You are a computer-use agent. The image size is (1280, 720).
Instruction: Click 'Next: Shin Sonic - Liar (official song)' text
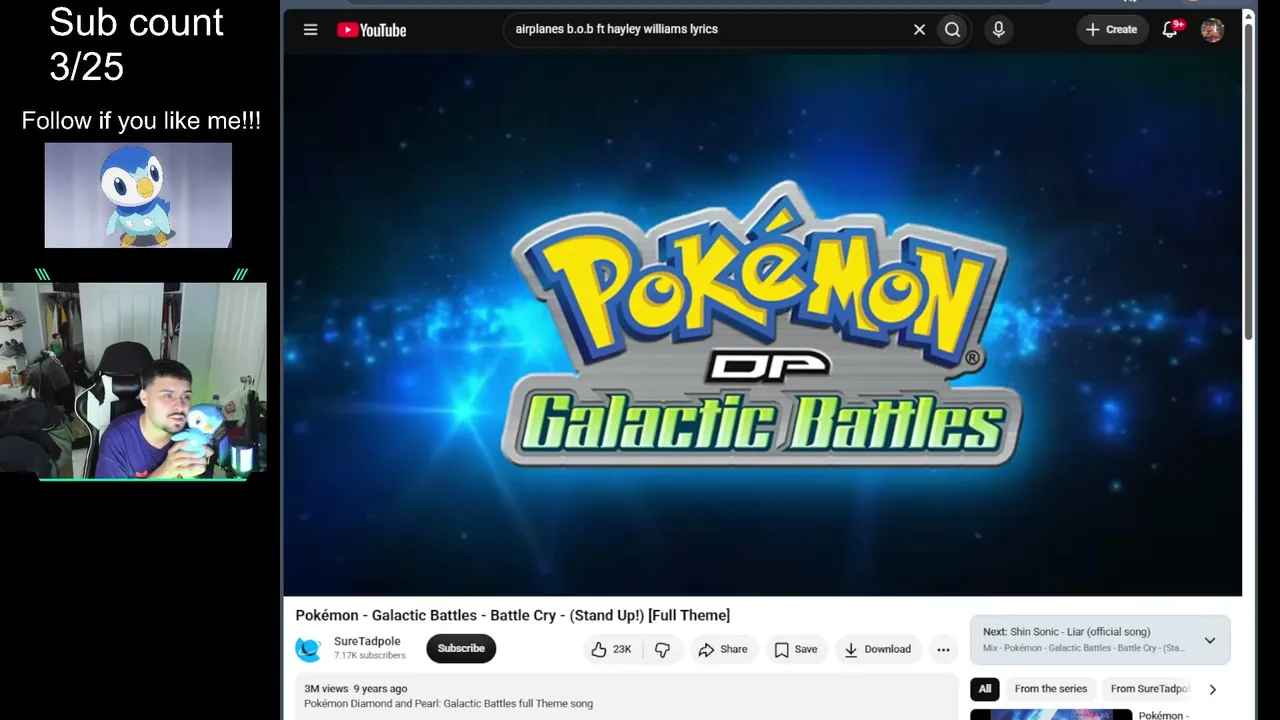click(1066, 632)
